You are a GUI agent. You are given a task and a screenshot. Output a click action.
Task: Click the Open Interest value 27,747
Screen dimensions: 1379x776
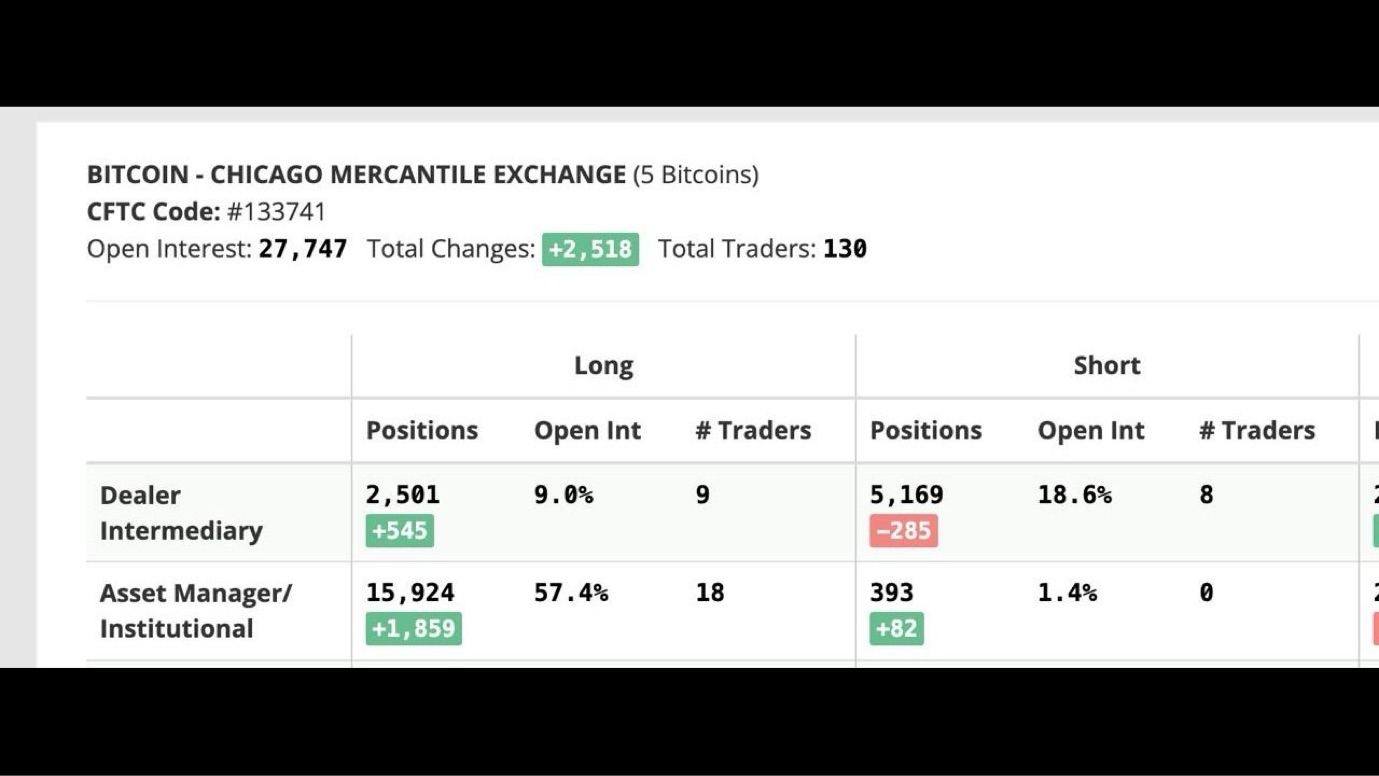pos(302,249)
